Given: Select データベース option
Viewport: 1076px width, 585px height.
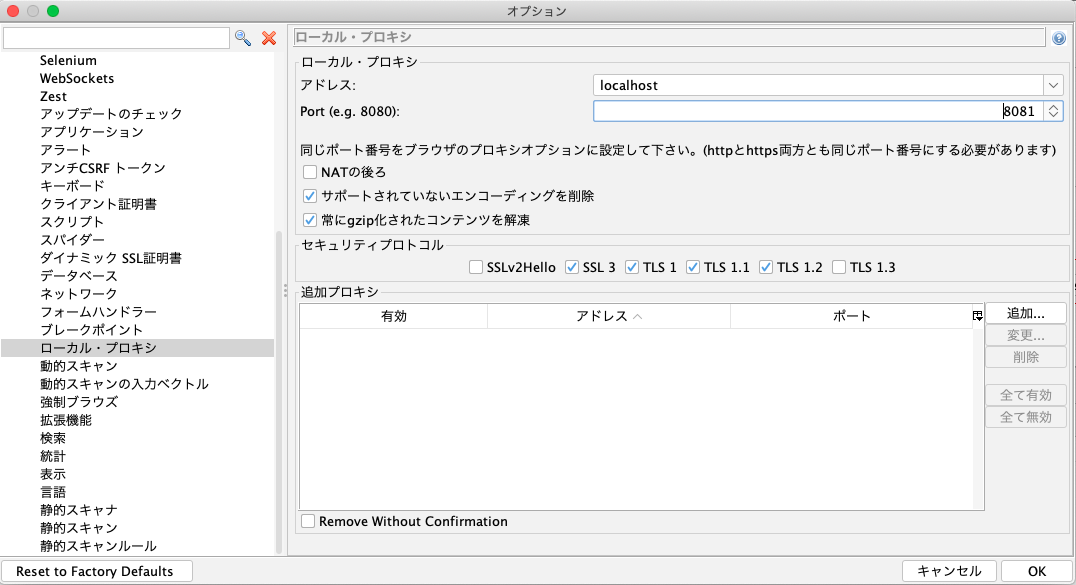Looking at the screenshot, I should (79, 276).
